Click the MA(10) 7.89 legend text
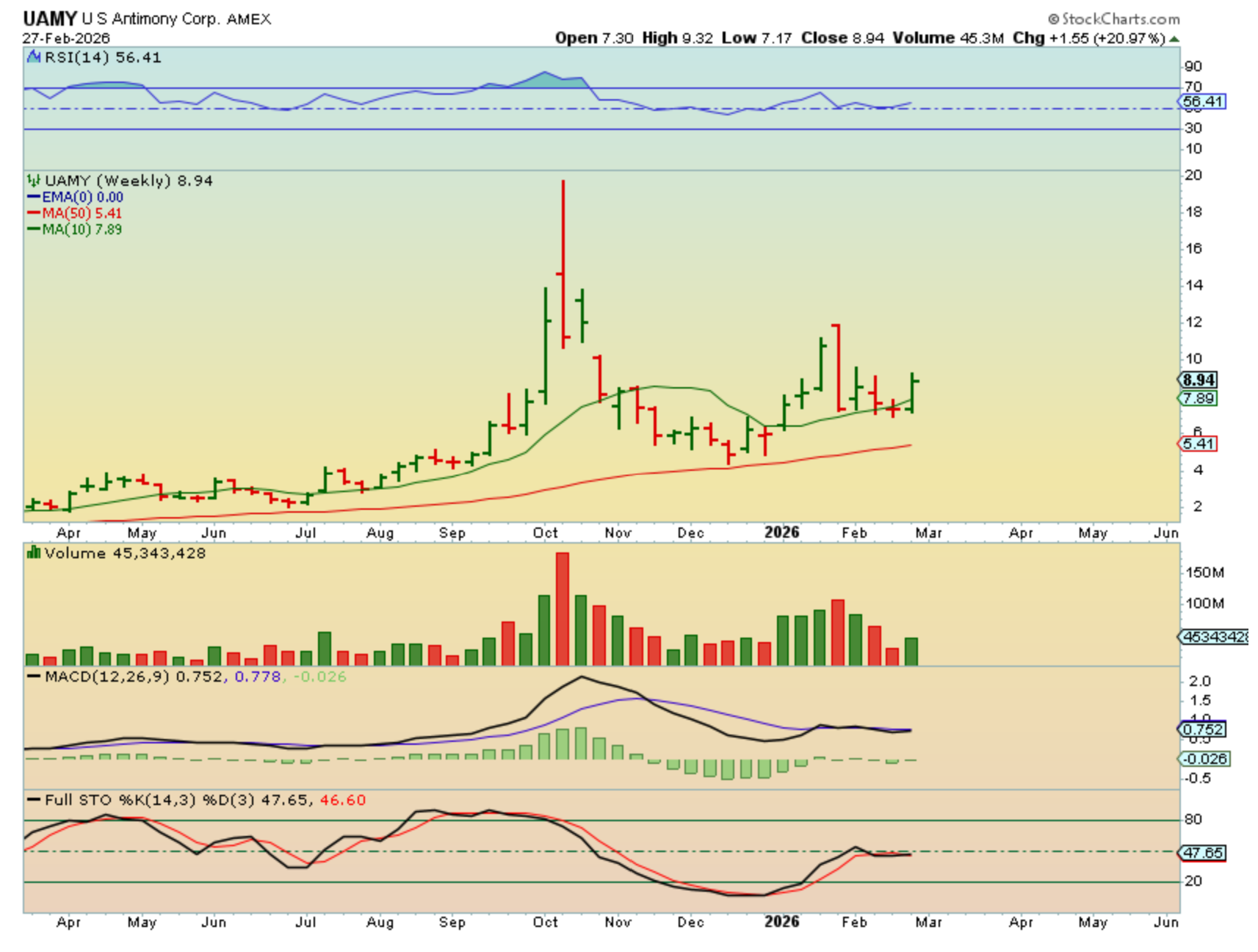This screenshot has width=1258, height=952. 82,229
